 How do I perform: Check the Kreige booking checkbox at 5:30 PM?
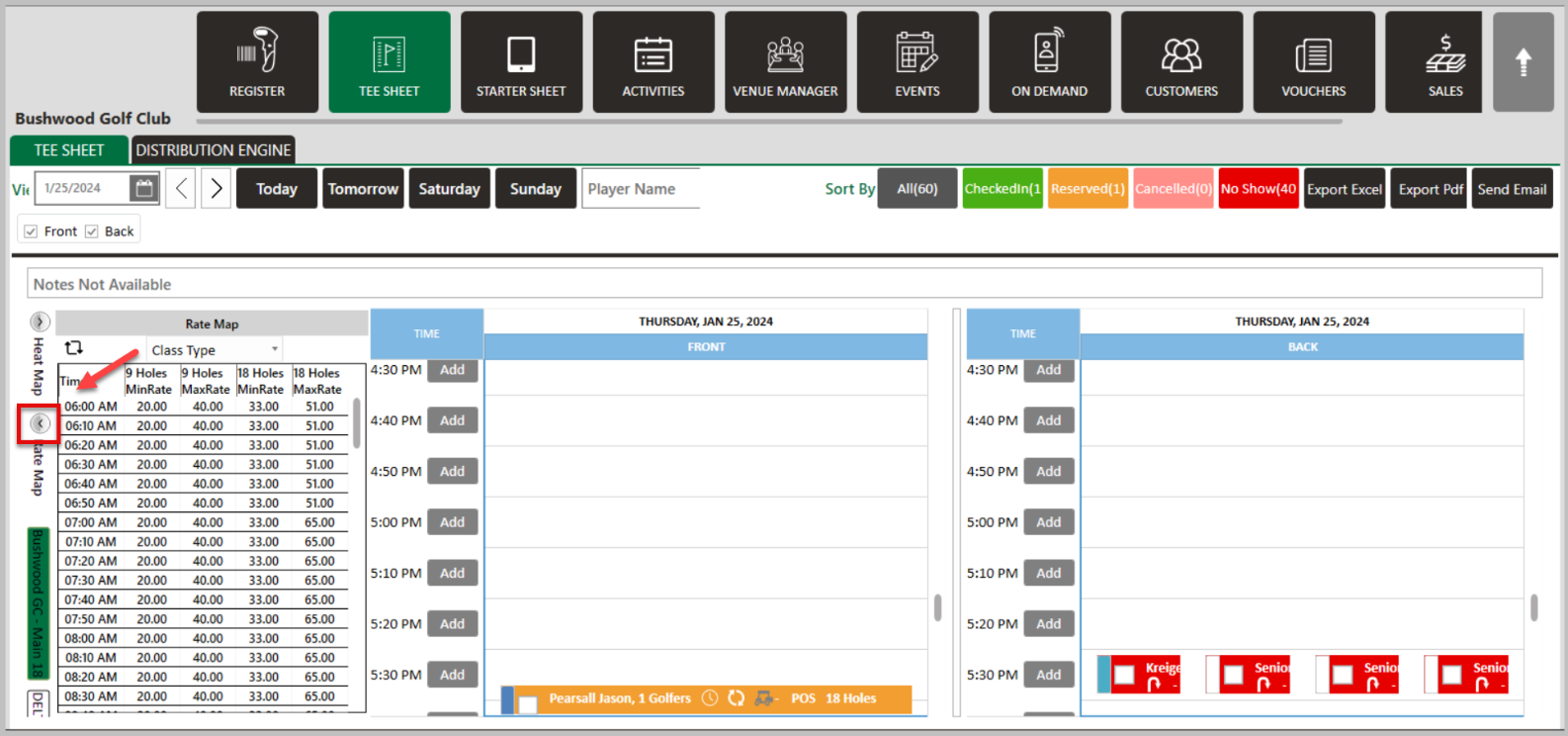[1124, 675]
